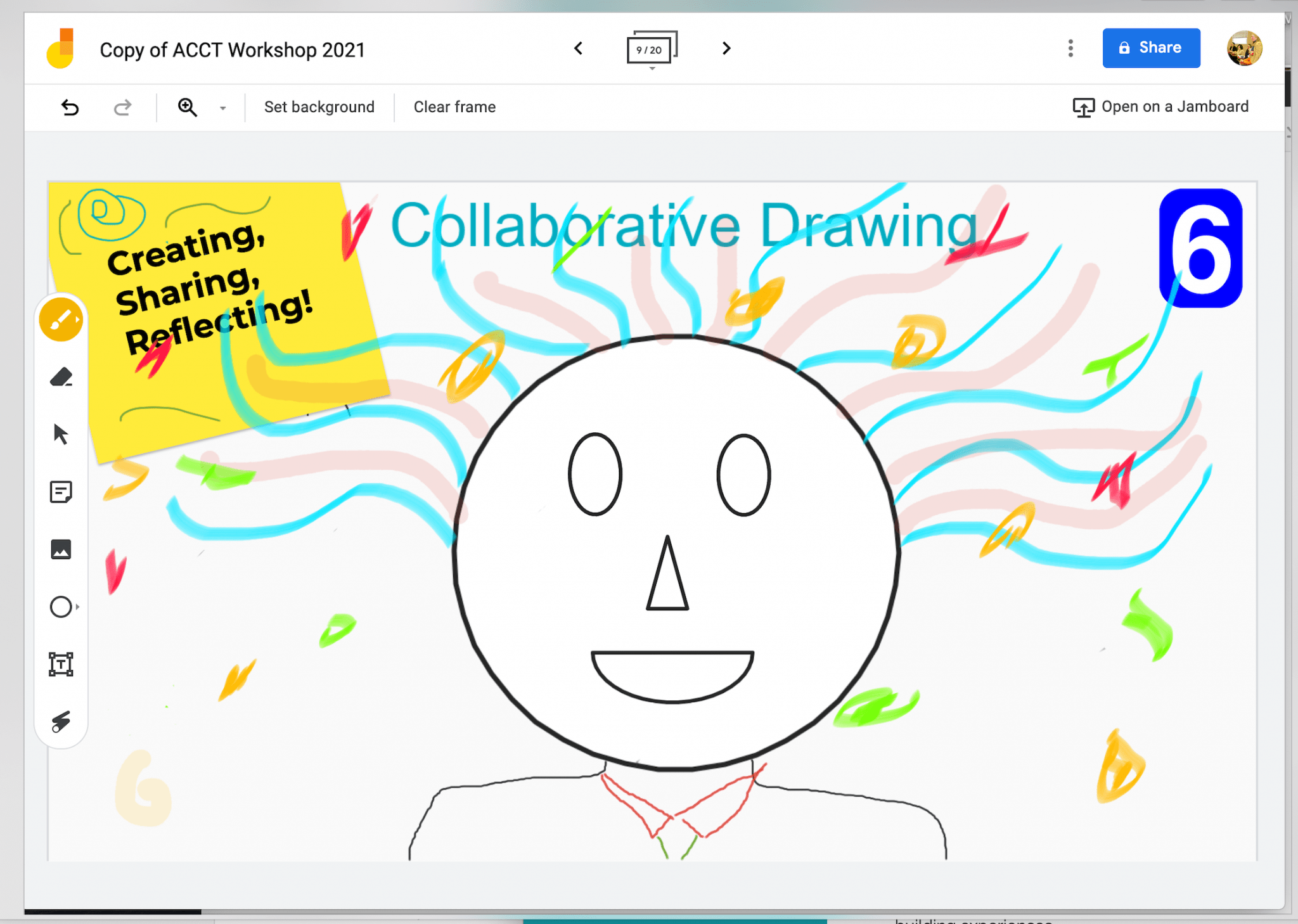This screenshot has width=1298, height=924.
Task: Select the Collaborative Drawing heading text
Action: click(x=684, y=225)
